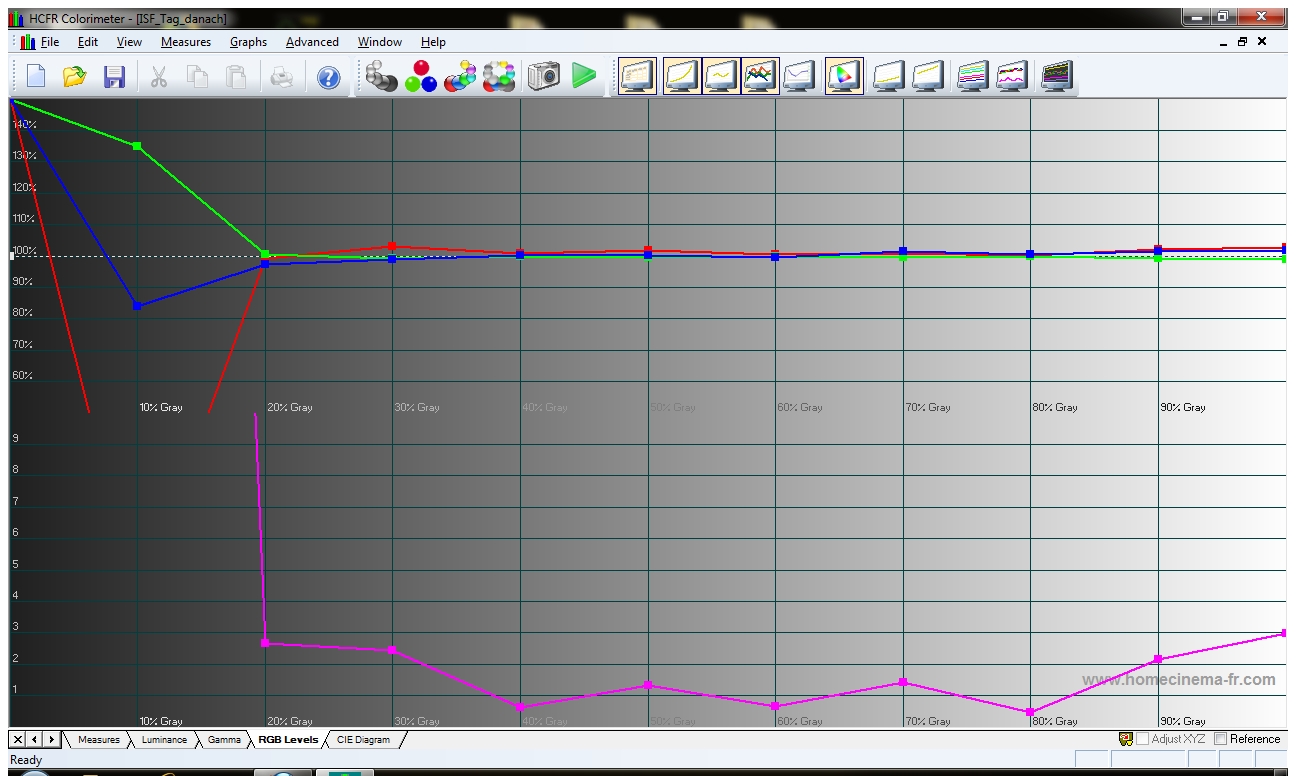Viewport: 1296px width, 776px height.
Task: Select the Luminance tab
Action: (x=164, y=740)
